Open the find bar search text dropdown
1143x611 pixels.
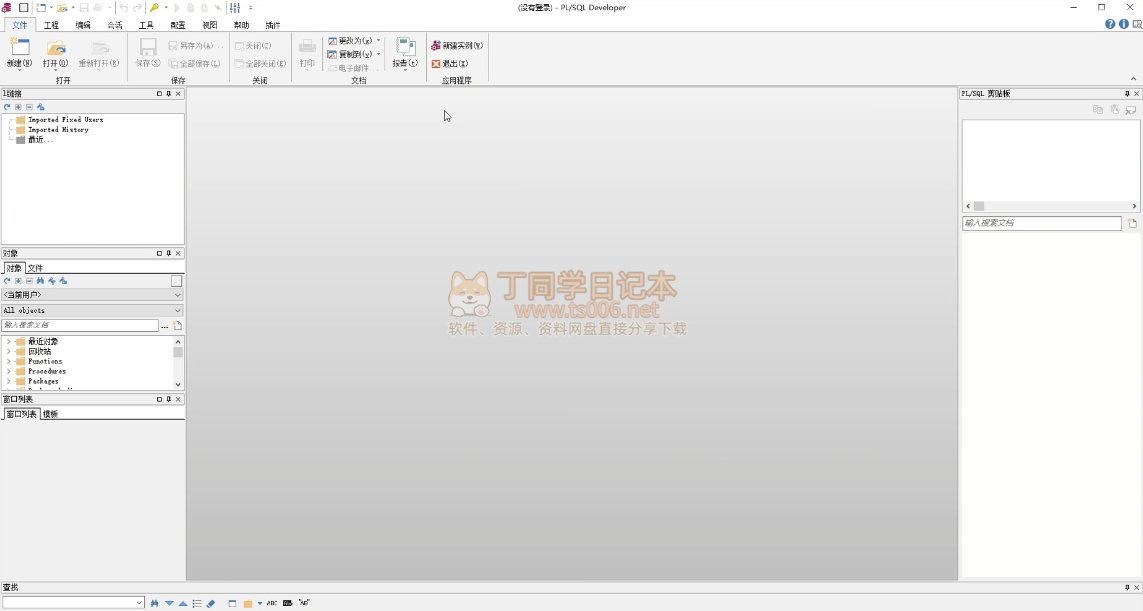point(139,602)
